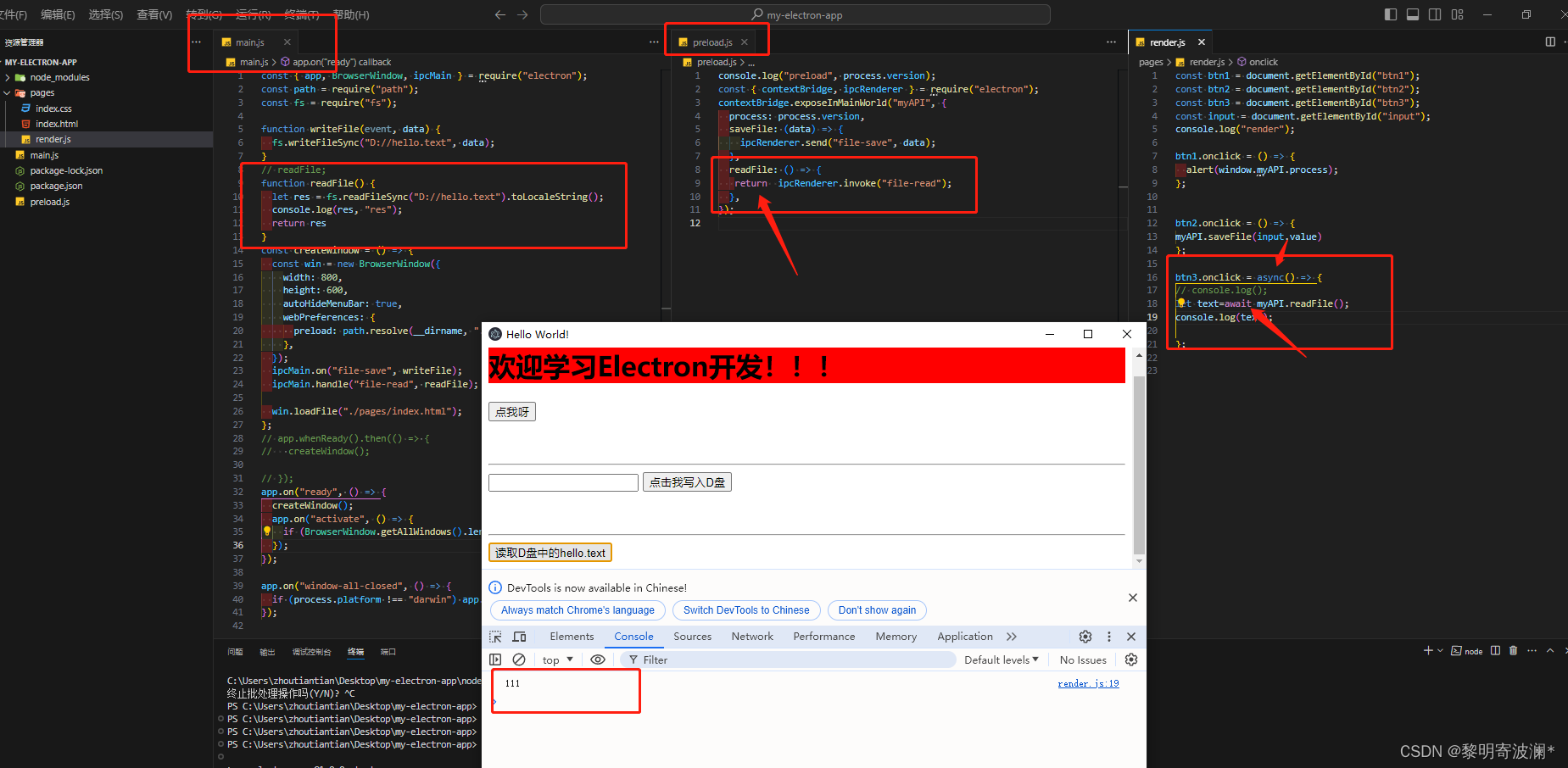The height and width of the screenshot is (768, 1568).
Task: Select render.js in the file tree
Action: [x=53, y=139]
